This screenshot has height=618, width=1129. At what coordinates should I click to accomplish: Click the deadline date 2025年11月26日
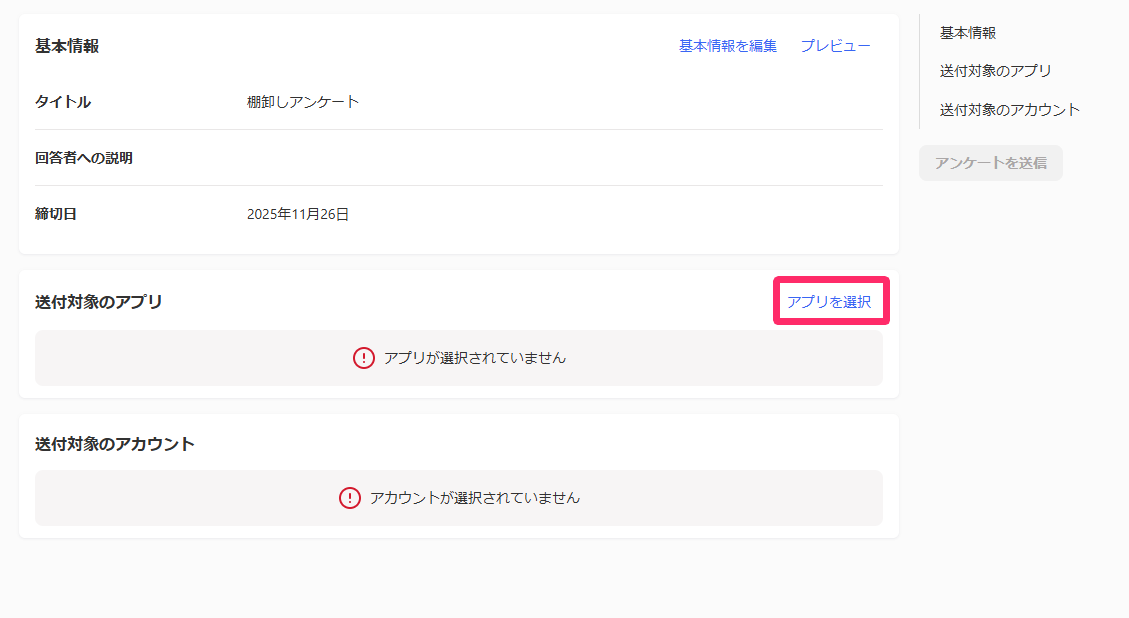click(298, 214)
